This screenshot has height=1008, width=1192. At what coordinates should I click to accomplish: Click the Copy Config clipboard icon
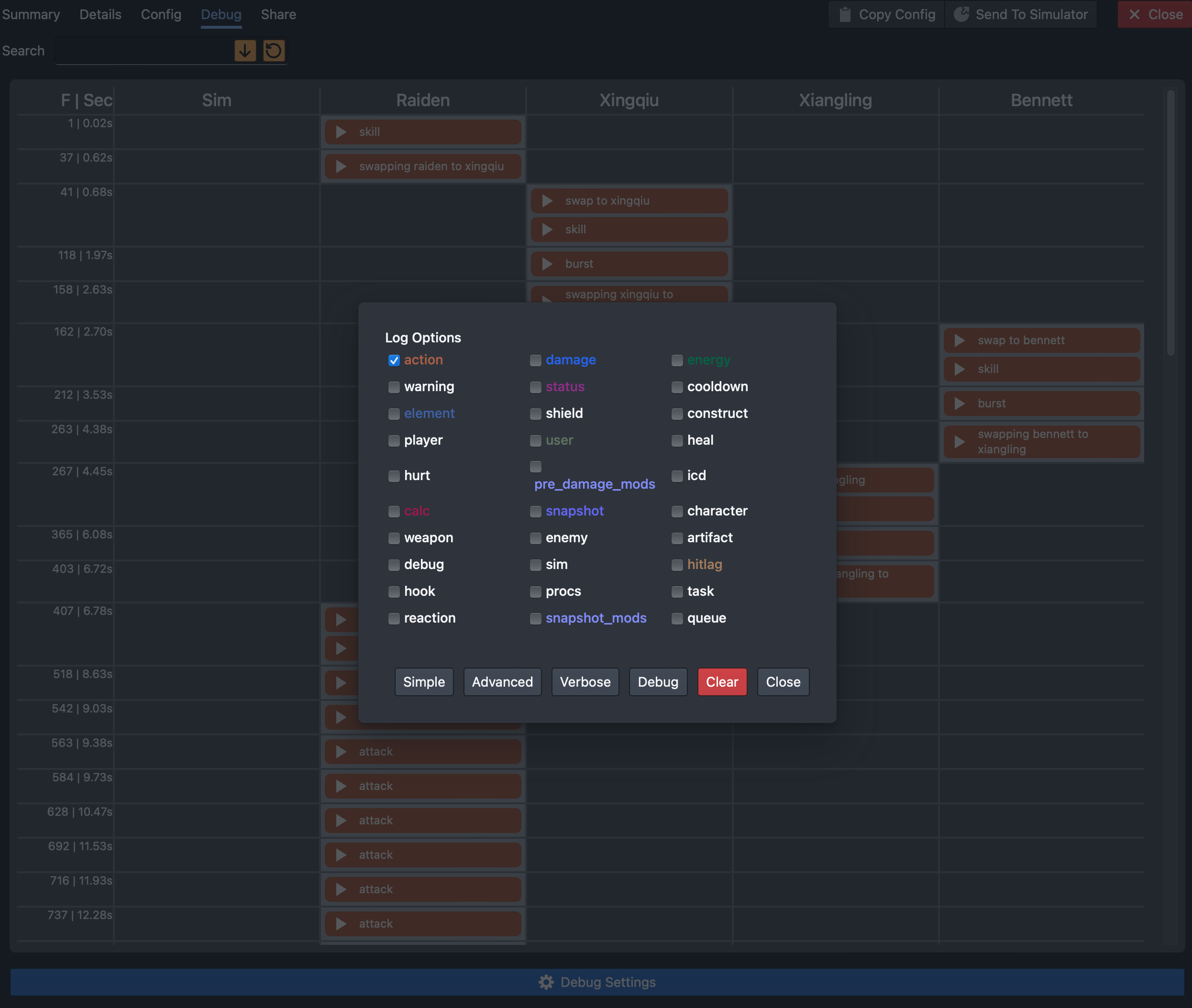[x=845, y=14]
